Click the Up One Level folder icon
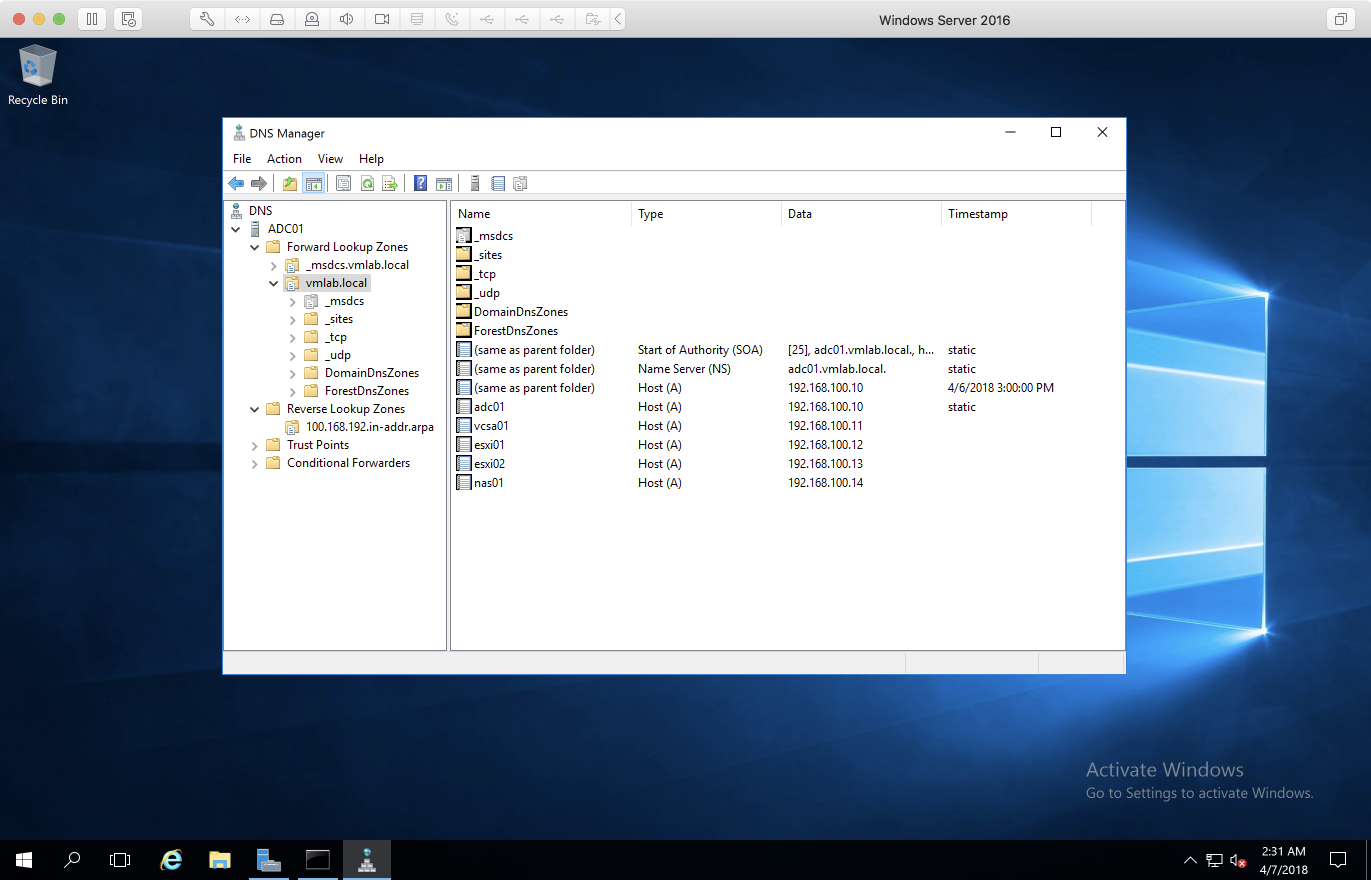 point(290,183)
